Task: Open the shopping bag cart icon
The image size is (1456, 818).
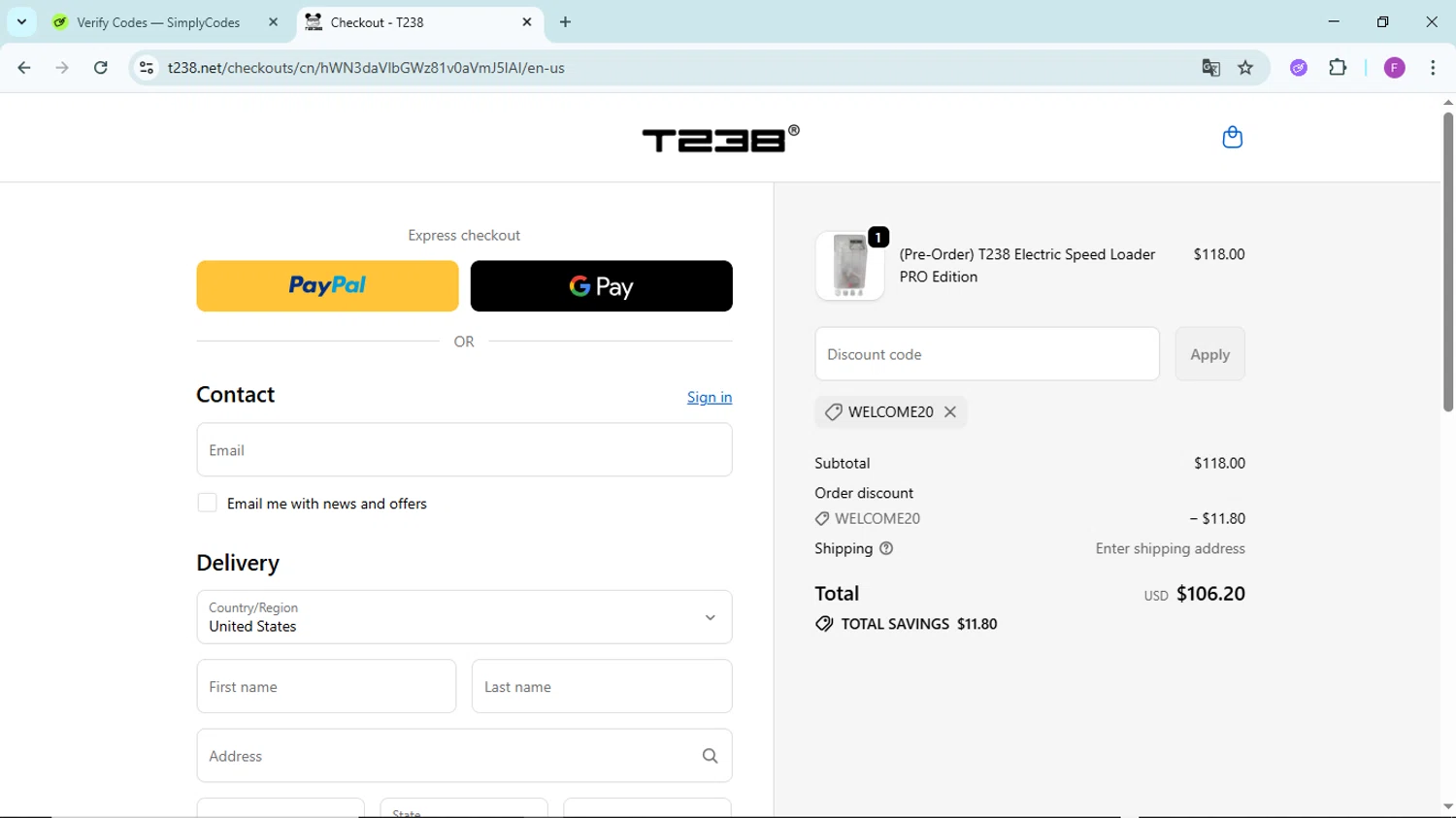Action: tap(1232, 138)
